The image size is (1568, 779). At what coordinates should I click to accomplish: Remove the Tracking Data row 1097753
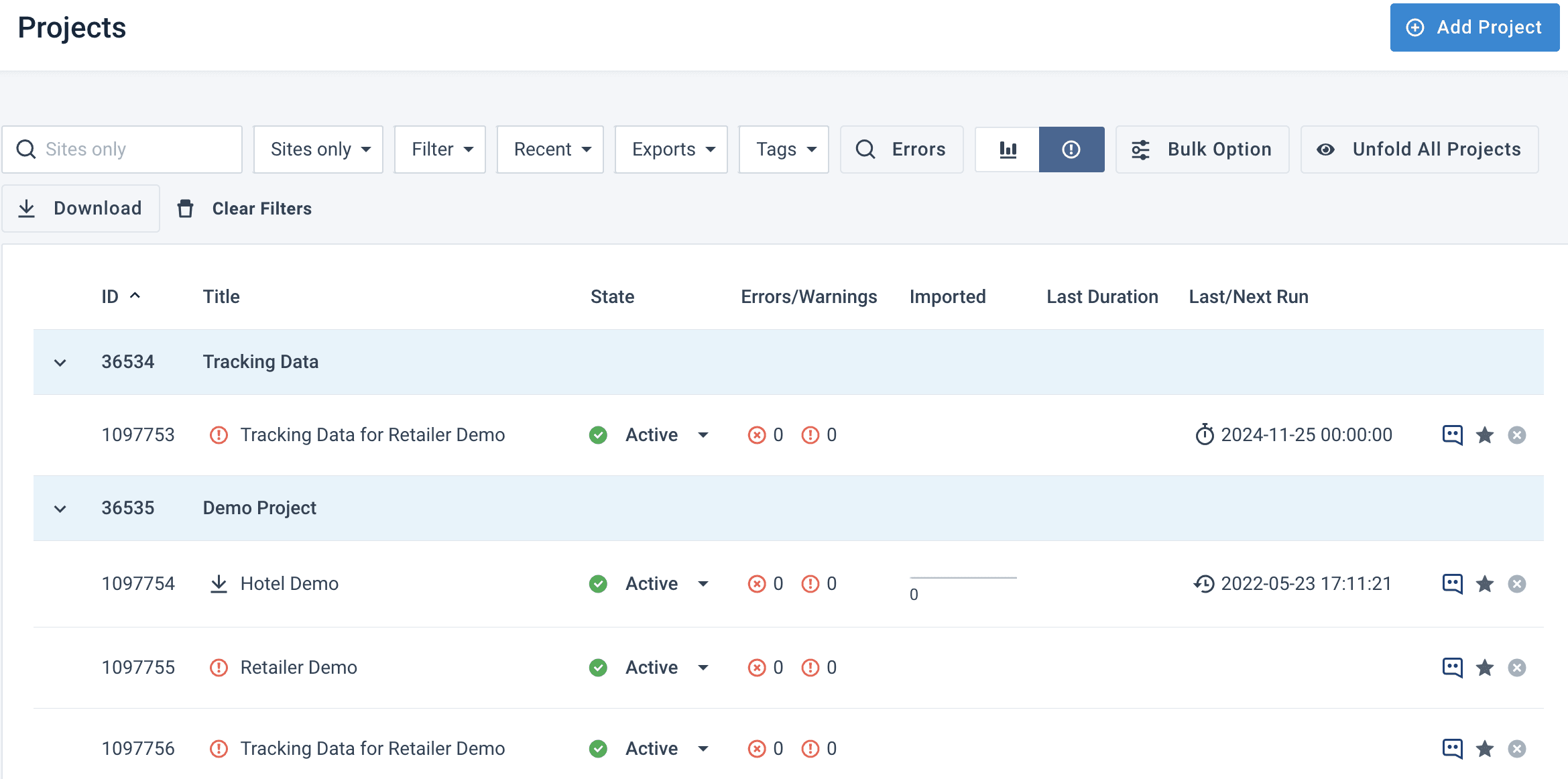point(1517,435)
